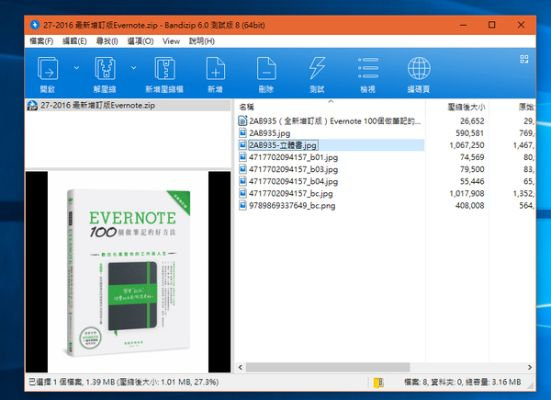Screen dimensions: 551x400
Task: Open the 編輯(E) menu
Action: [x=74, y=41]
